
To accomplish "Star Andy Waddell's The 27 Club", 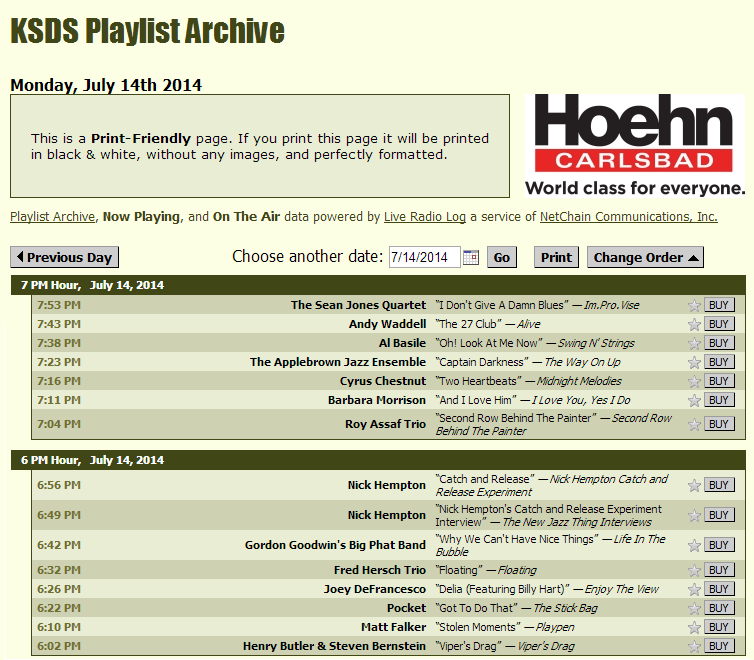I will coord(694,324).
